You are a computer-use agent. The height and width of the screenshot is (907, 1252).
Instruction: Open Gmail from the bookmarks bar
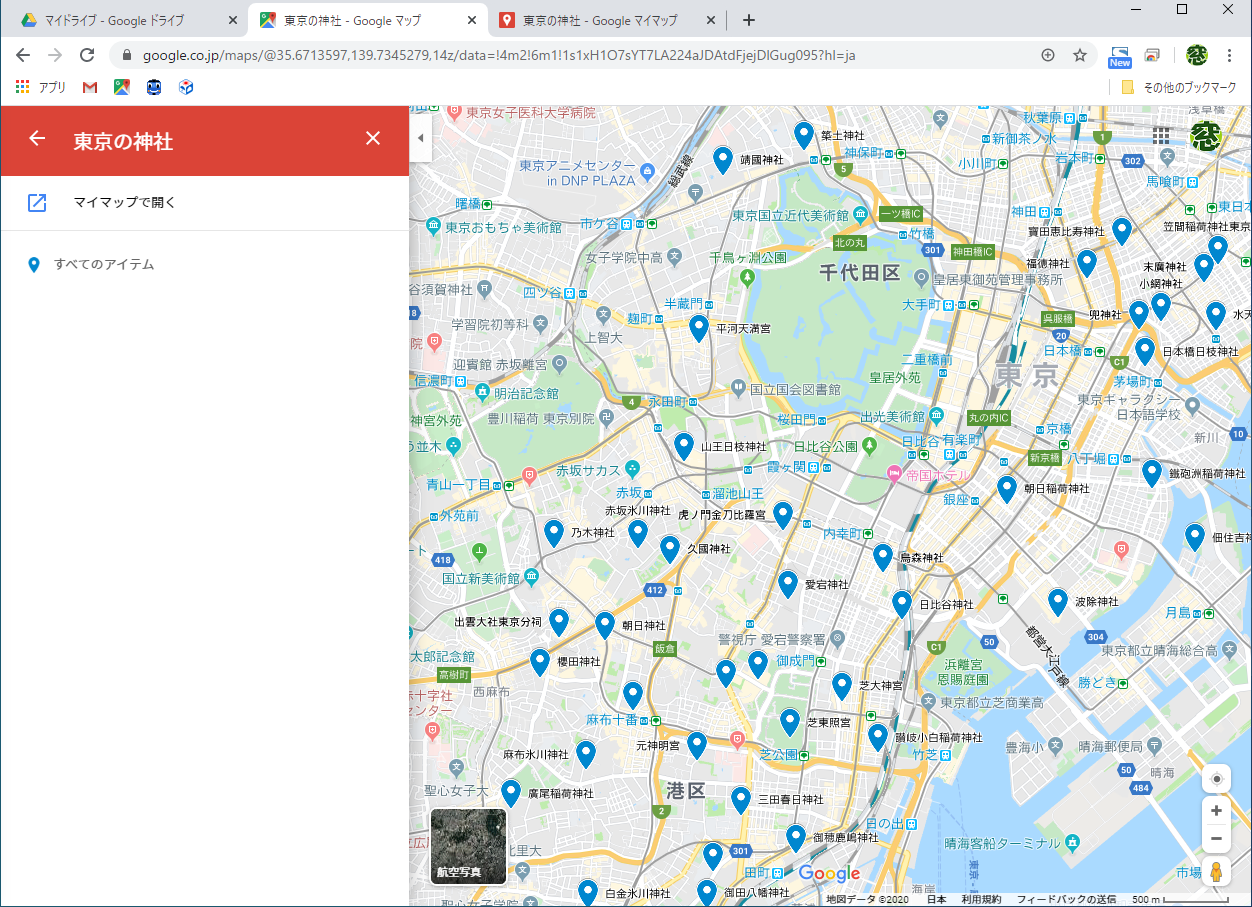click(89, 87)
